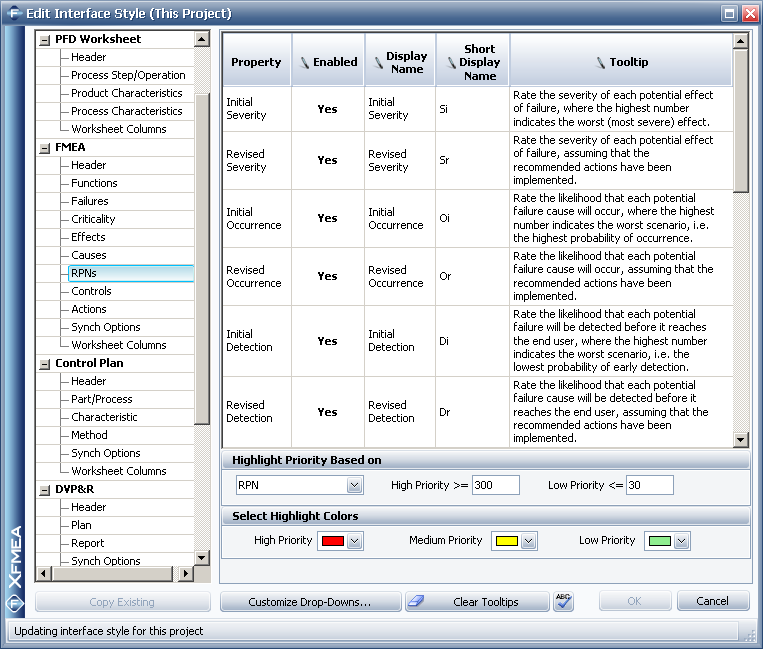Collapse the FMEA tree section

point(44,148)
